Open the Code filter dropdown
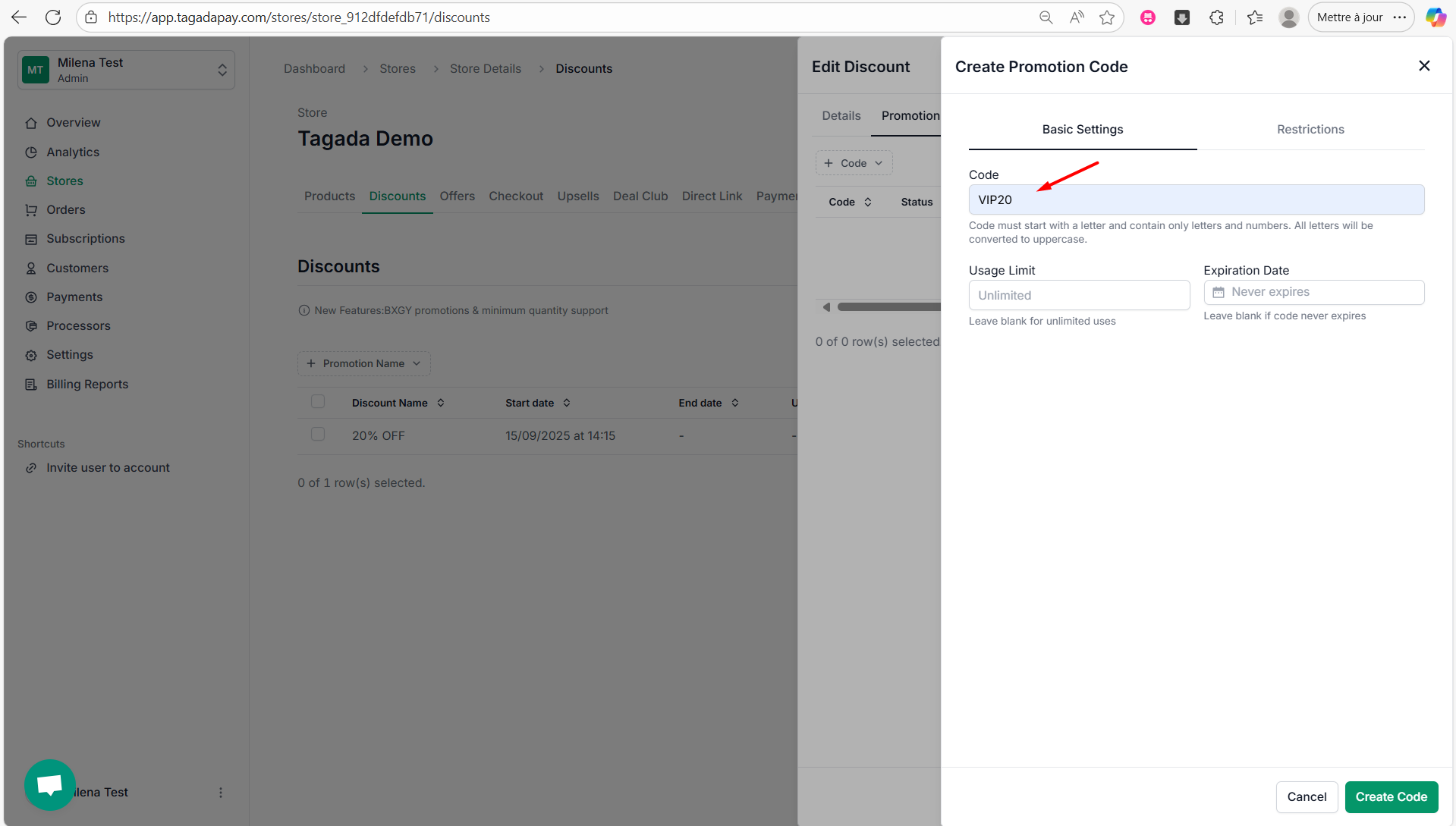The width and height of the screenshot is (1456, 826). tap(854, 163)
